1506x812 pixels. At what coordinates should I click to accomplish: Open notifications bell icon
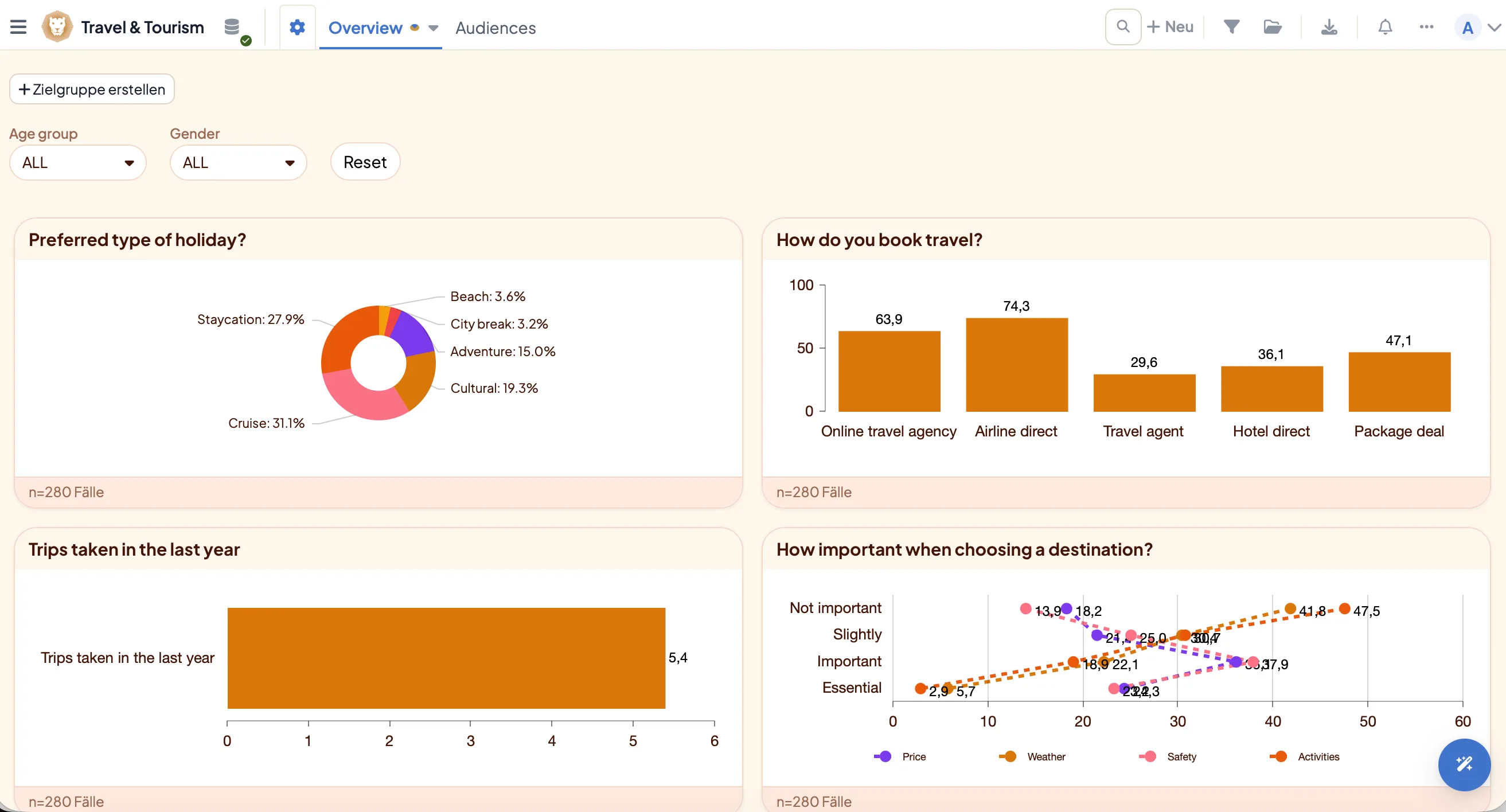[x=1385, y=27]
